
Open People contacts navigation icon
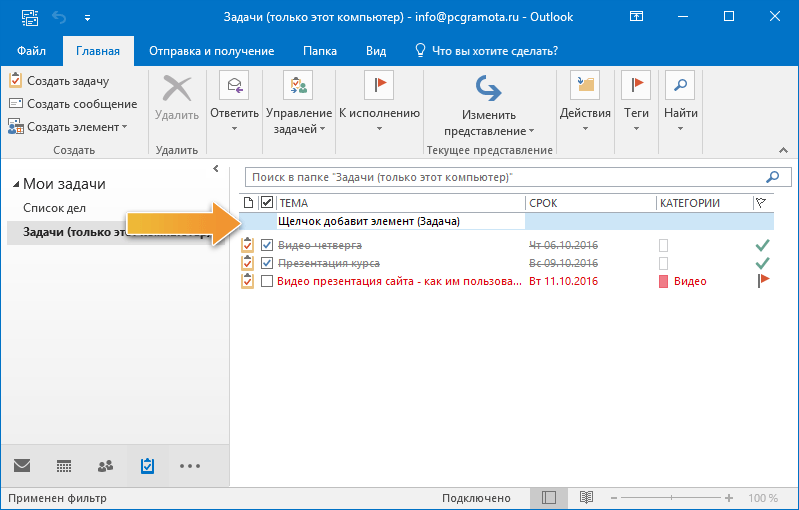[x=105, y=466]
